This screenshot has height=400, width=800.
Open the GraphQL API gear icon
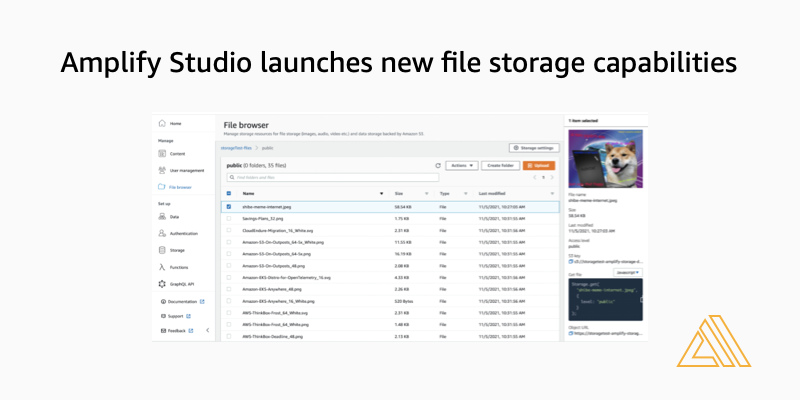[162, 284]
